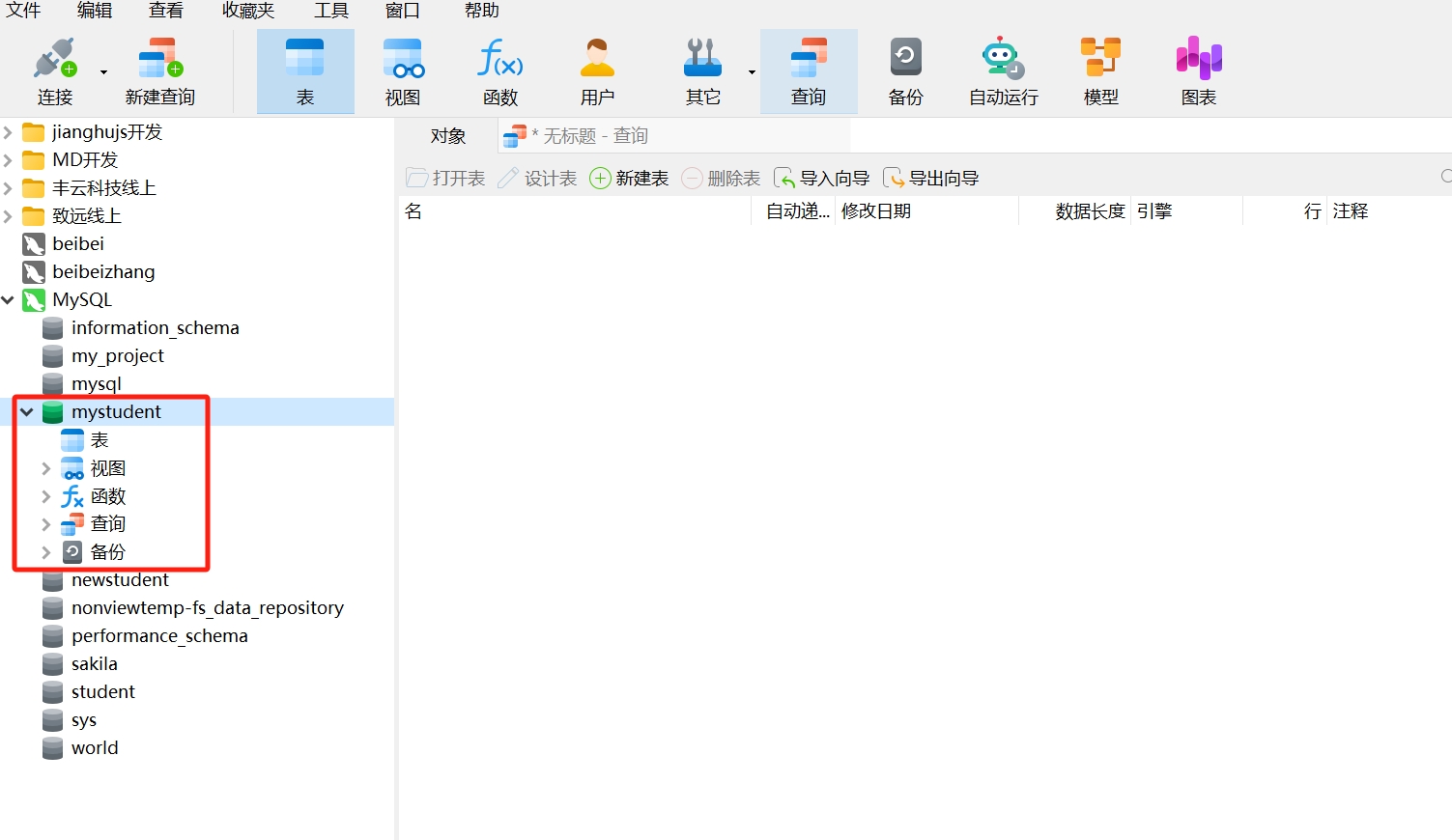This screenshot has height=840, width=1452.
Task: Expand the jianghujs开发 folder
Action: (x=9, y=132)
